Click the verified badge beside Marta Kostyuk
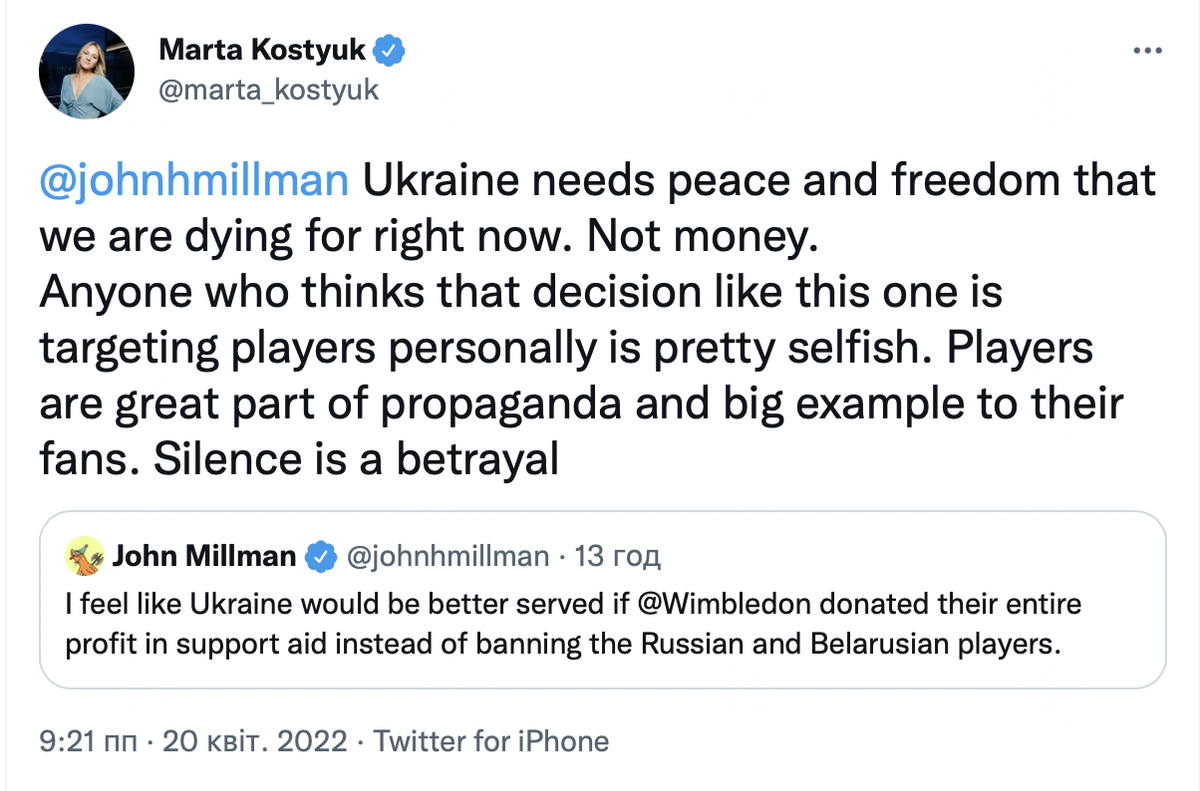This screenshot has height=791, width=1200. tap(389, 50)
